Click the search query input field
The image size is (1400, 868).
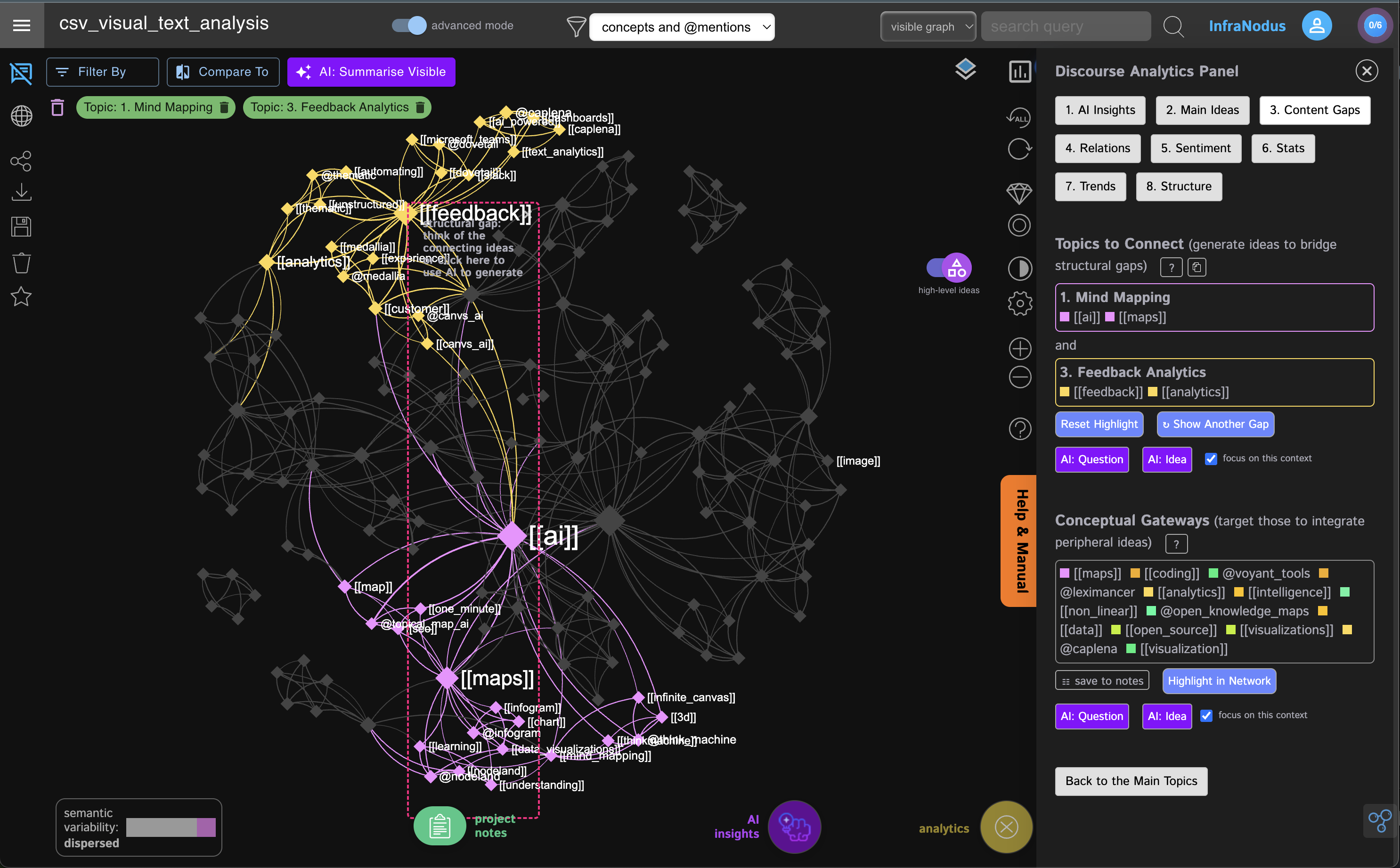[1066, 26]
